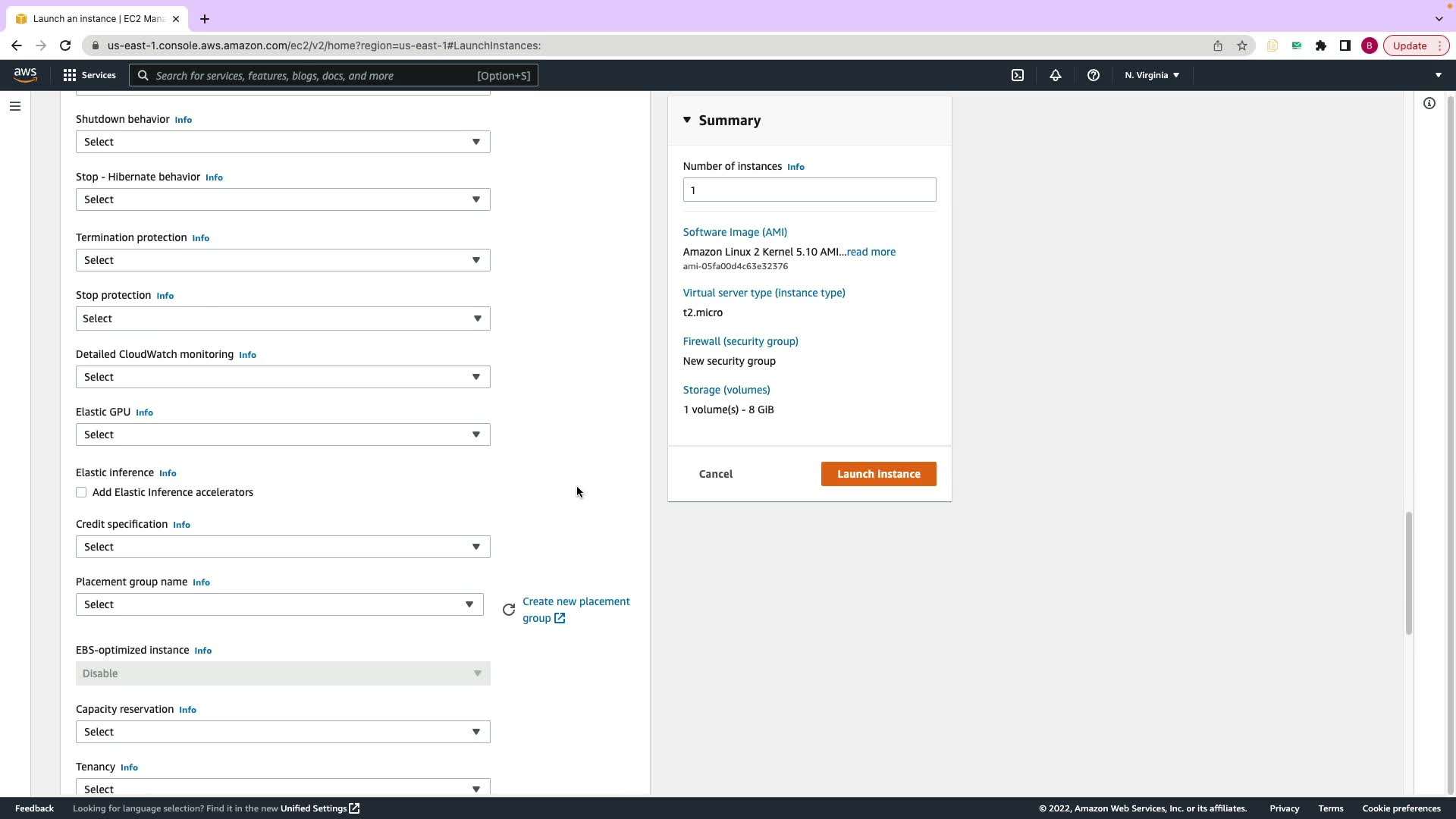Image resolution: width=1456 pixels, height=819 pixels.
Task: Expand the left hamburger navigation menu
Action: coord(14,106)
